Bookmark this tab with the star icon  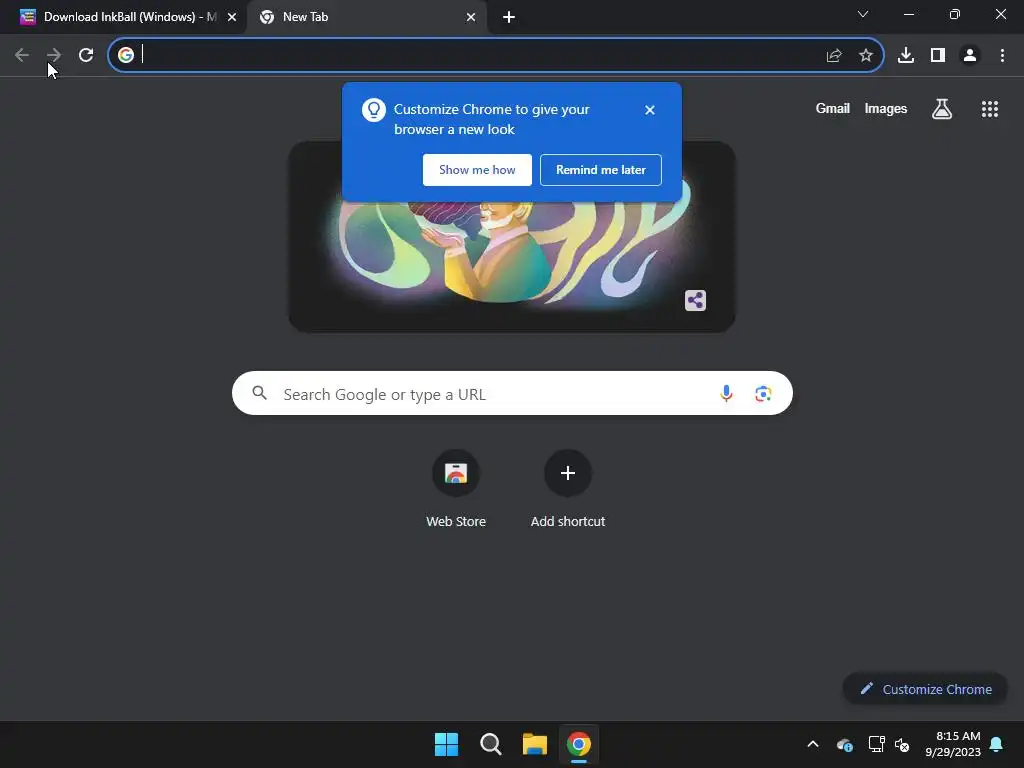click(866, 56)
